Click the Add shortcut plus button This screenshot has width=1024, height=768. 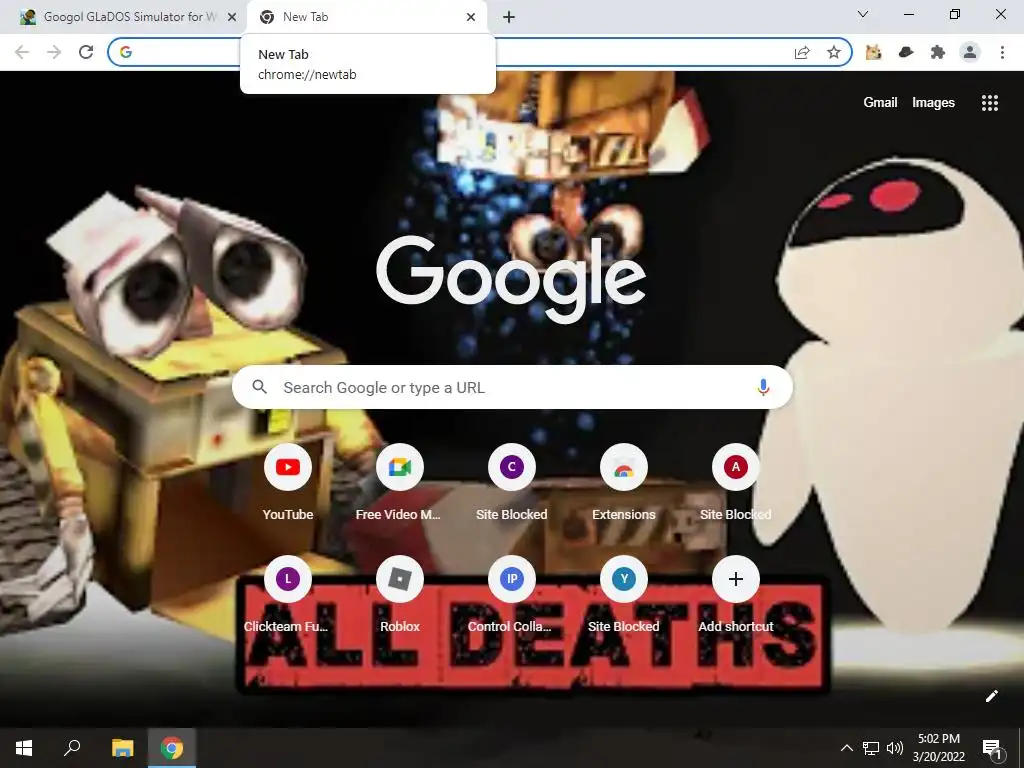(x=735, y=579)
